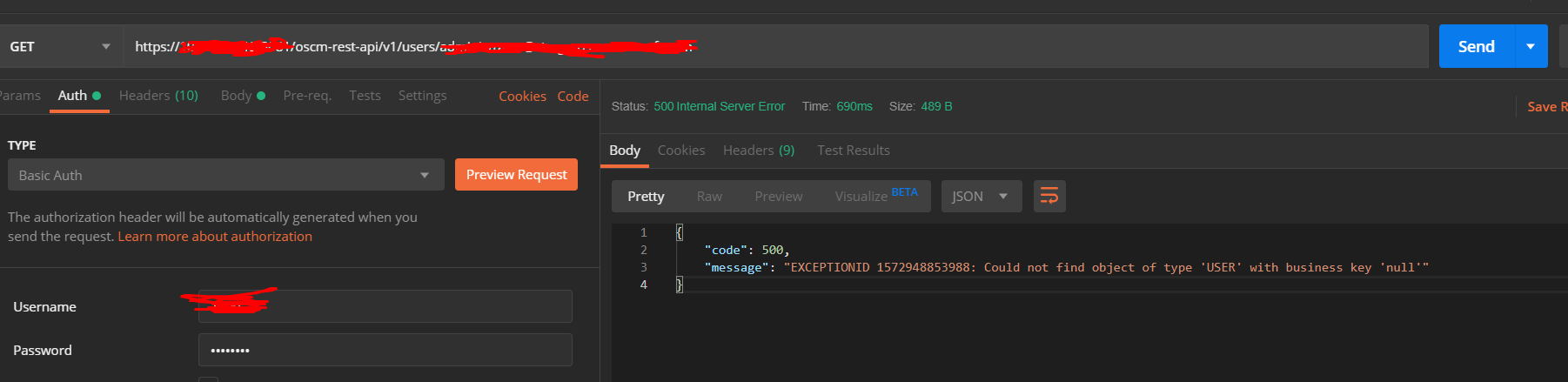Click the EXCEPTIONID message text
Viewport: 1568px width, 382px height.
coord(1106,267)
